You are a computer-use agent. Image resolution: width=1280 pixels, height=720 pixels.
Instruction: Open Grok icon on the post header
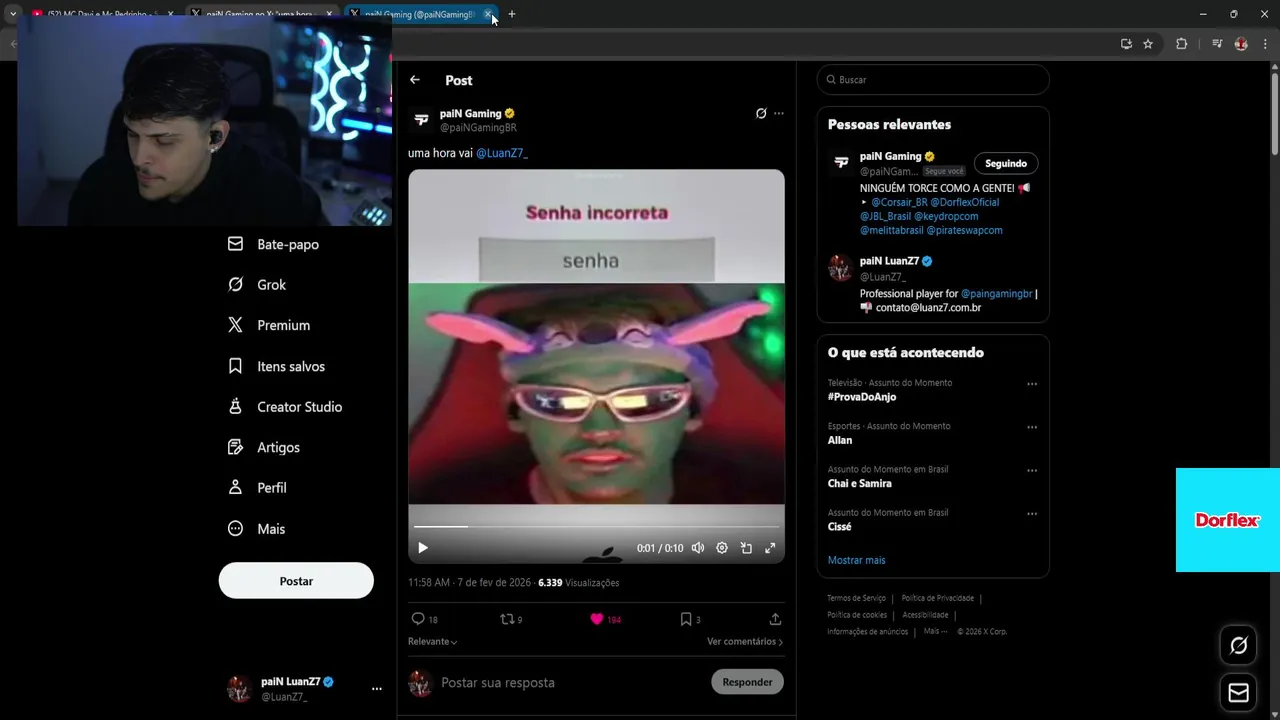coord(761,114)
